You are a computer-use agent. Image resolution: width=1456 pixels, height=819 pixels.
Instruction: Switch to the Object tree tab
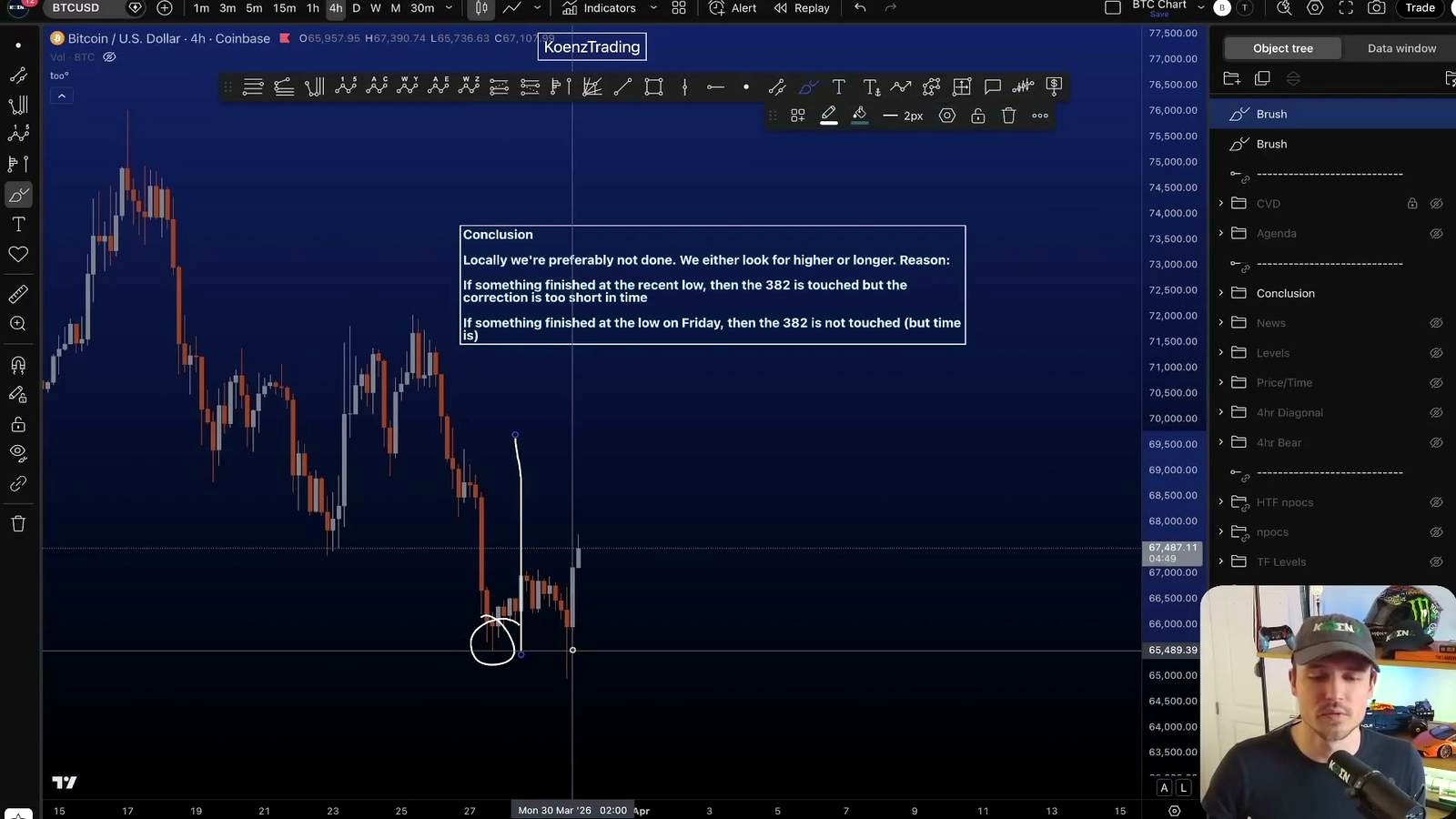(1283, 48)
